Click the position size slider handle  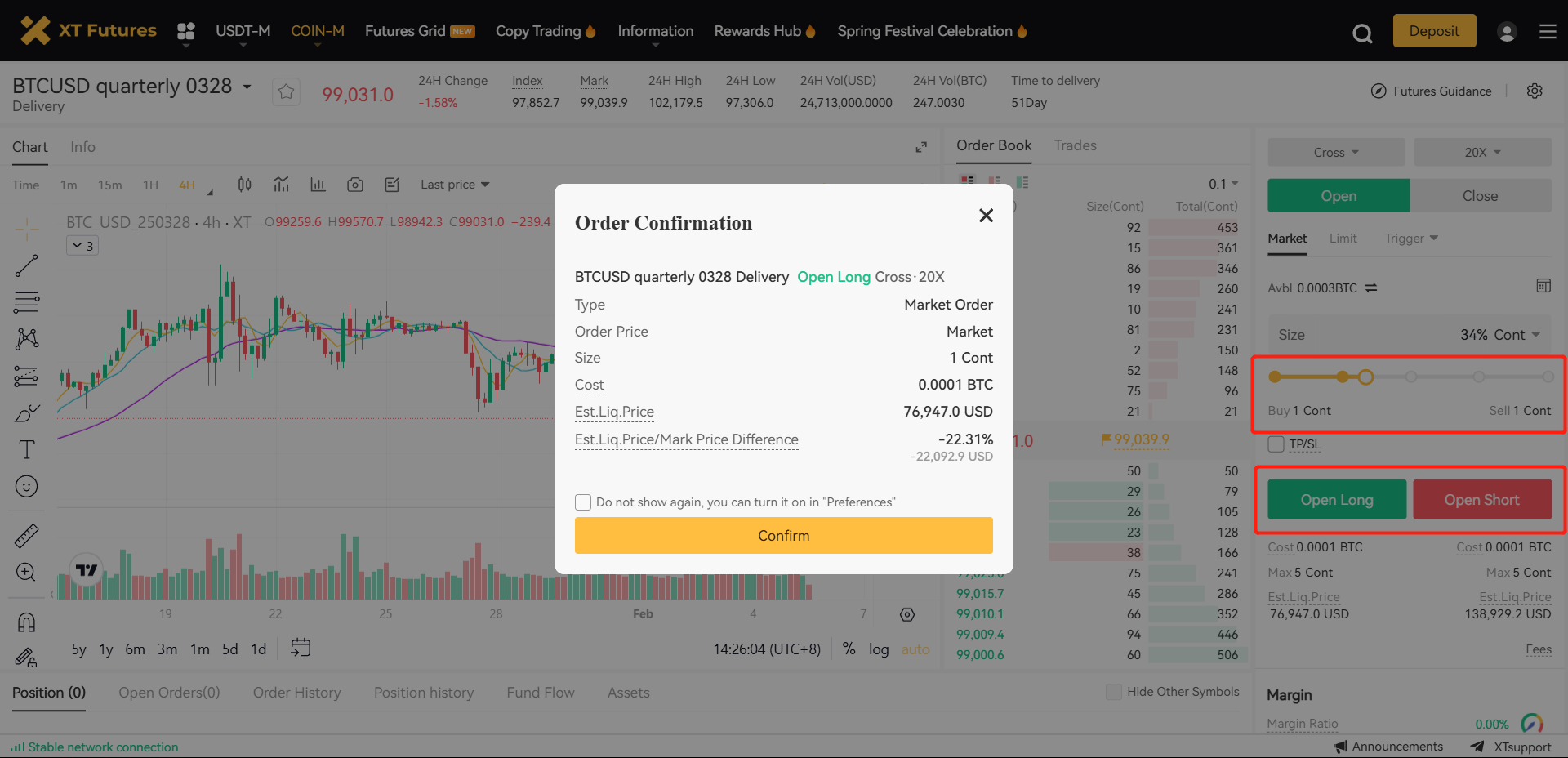point(1365,377)
